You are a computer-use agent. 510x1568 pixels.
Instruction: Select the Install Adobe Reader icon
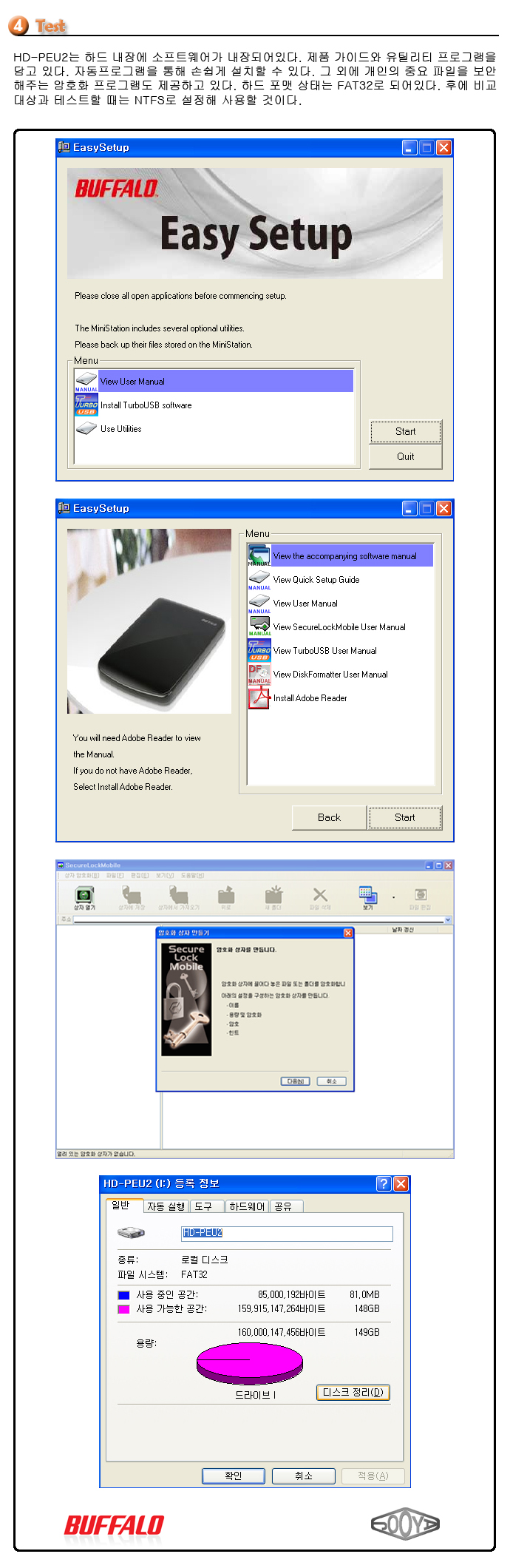259,697
